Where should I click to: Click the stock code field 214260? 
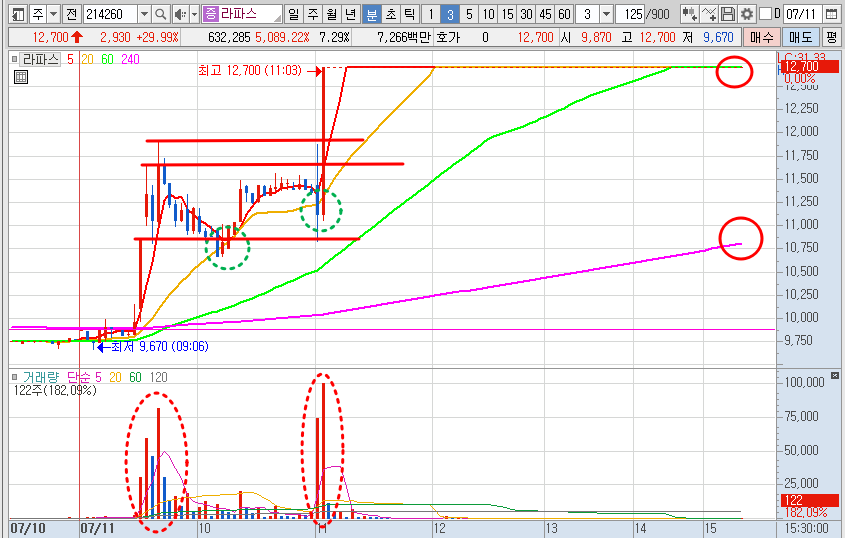110,14
